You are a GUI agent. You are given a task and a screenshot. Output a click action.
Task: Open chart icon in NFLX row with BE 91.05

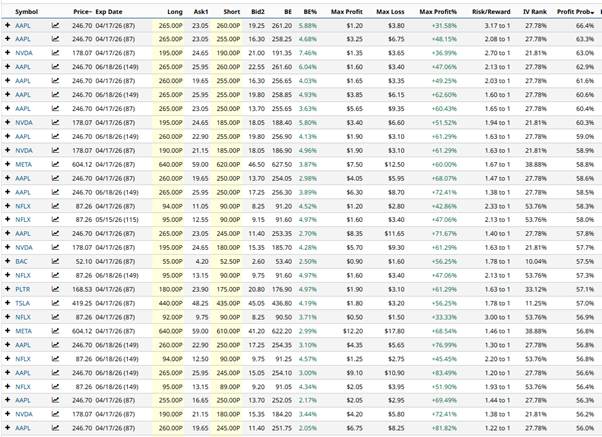tap(55, 387)
